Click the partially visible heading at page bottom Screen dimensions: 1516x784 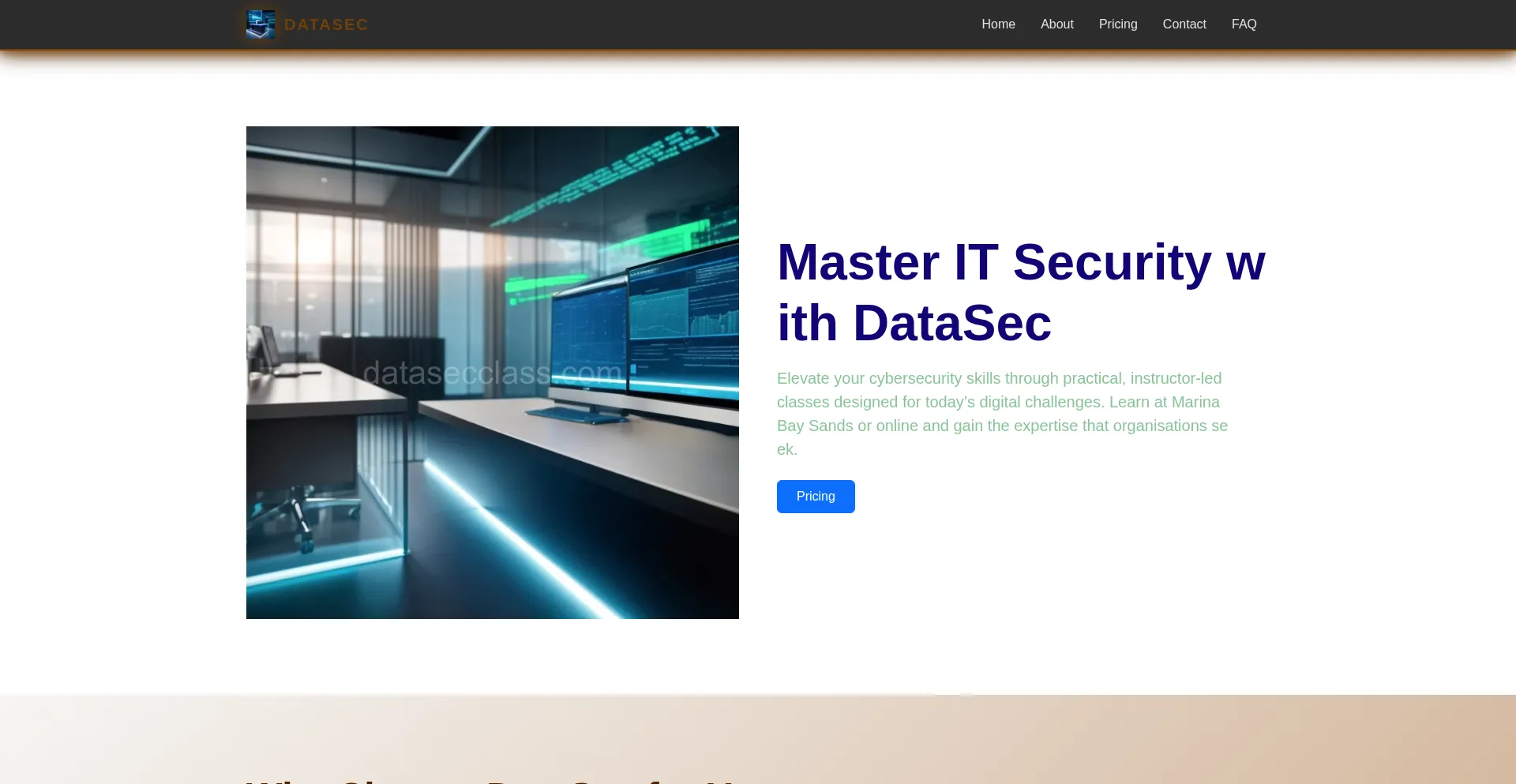[490, 780]
